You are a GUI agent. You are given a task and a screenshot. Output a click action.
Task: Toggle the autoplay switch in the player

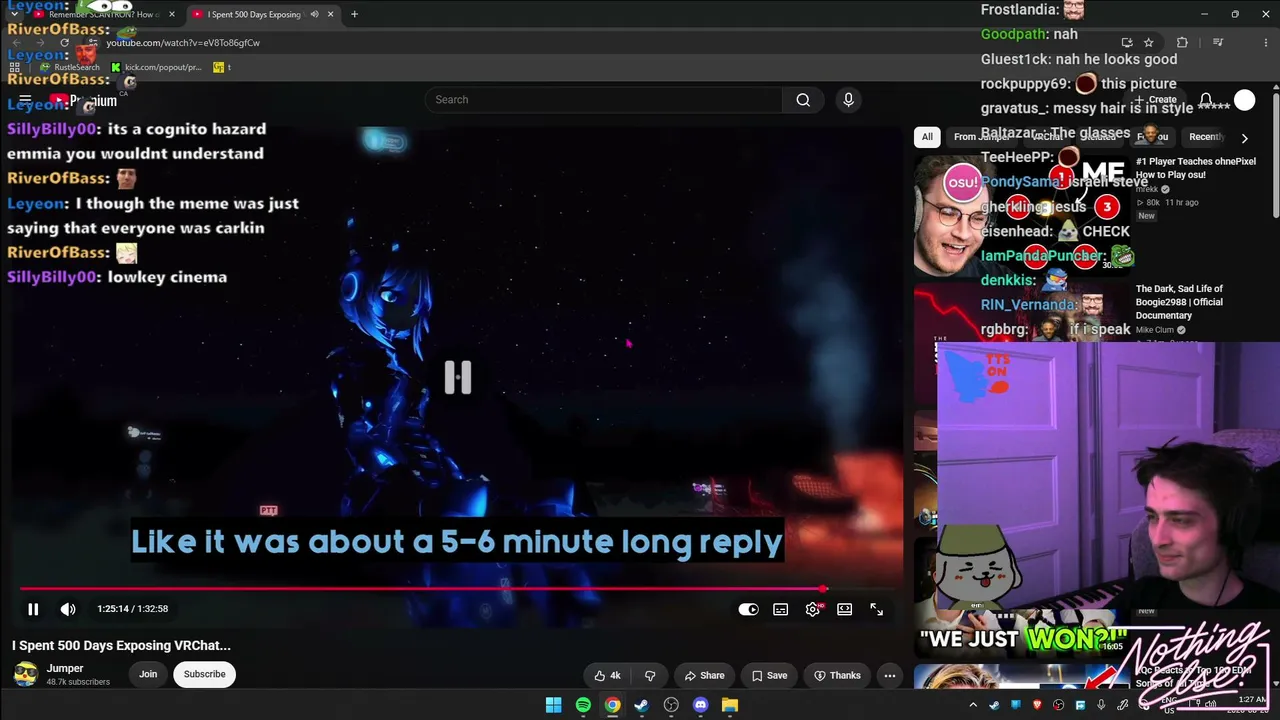748,609
